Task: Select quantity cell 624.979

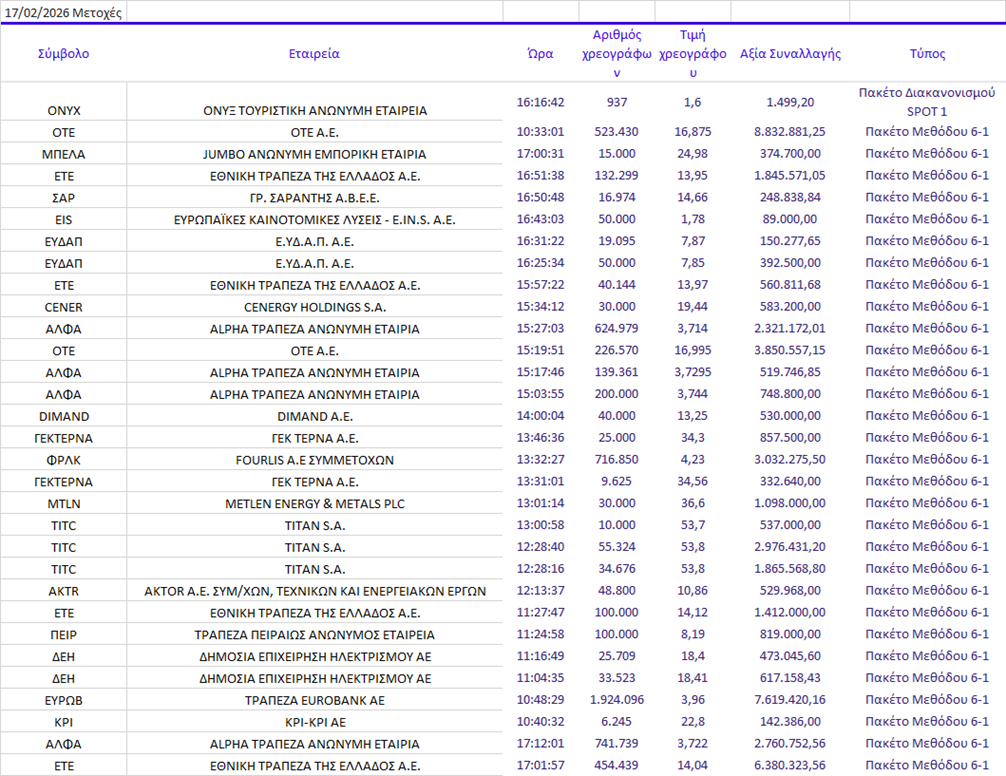Action: pyautogui.click(x=617, y=328)
